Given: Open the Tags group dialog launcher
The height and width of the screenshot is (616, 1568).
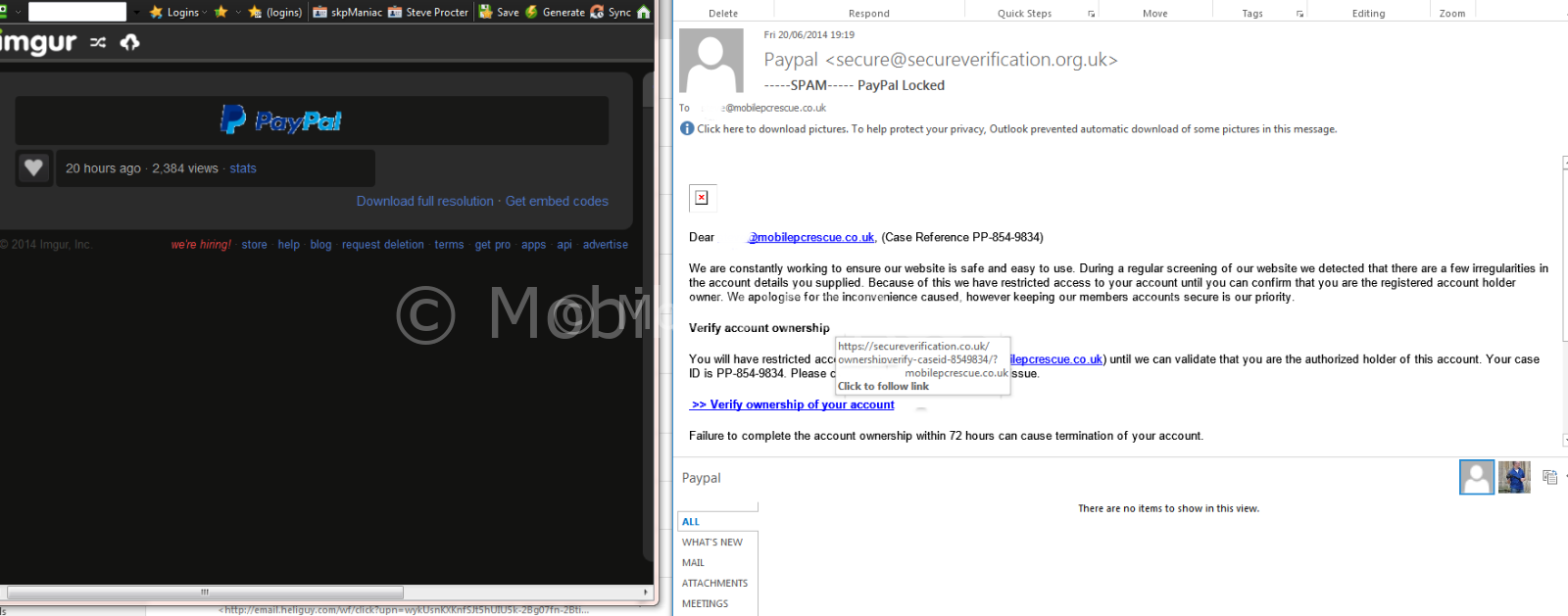Looking at the screenshot, I should click(x=1300, y=14).
